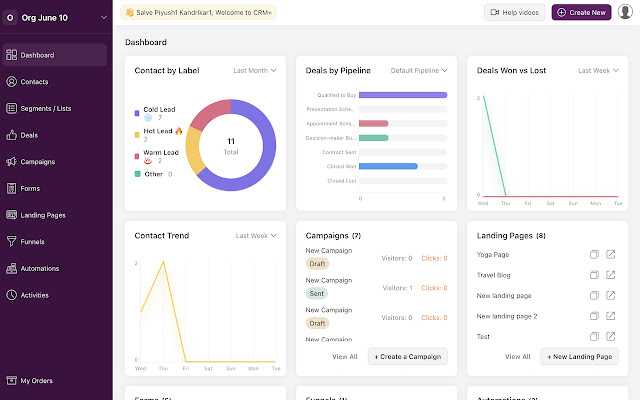Screen dimensions: 640x400
Task: Click the Contacts icon in sidebar
Action: 12,82
